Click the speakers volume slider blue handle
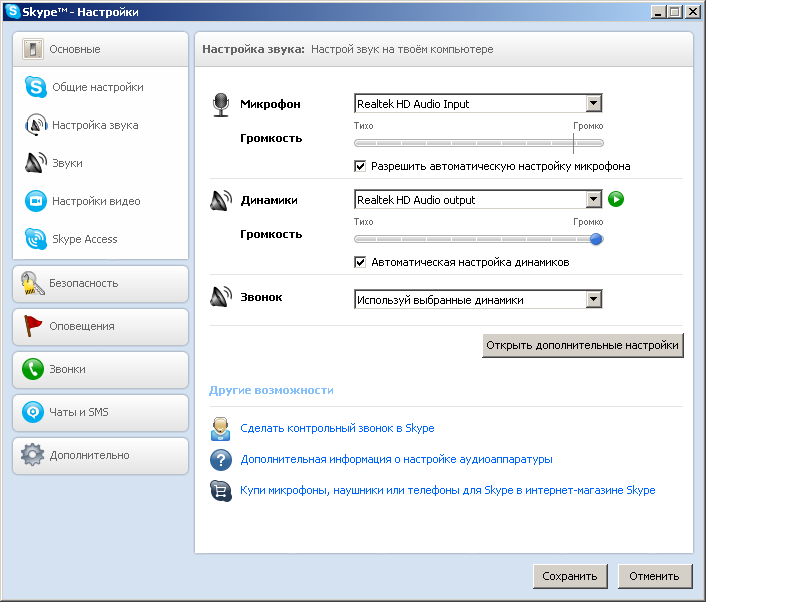 point(596,239)
